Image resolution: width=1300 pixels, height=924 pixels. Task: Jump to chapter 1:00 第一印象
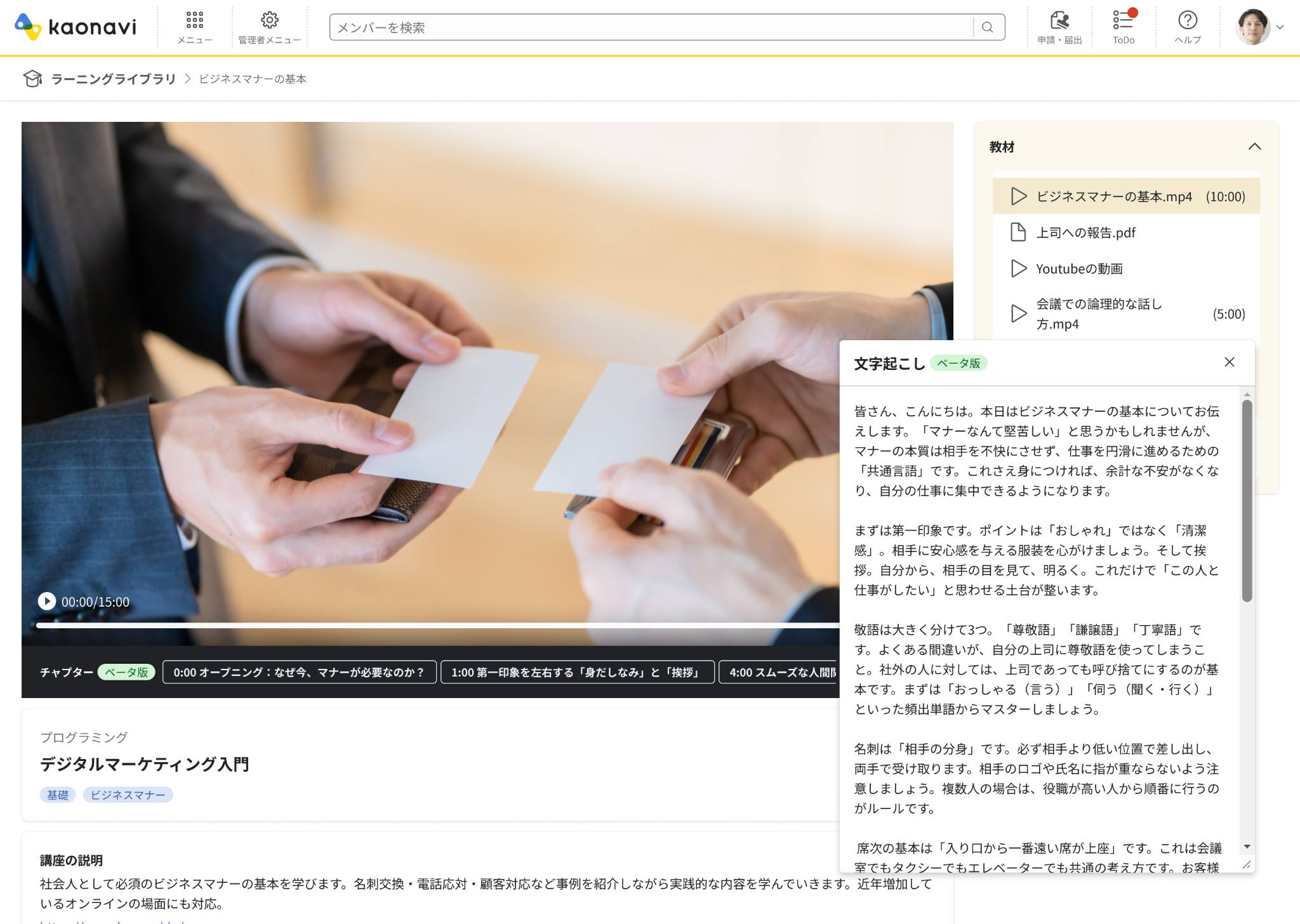point(577,672)
